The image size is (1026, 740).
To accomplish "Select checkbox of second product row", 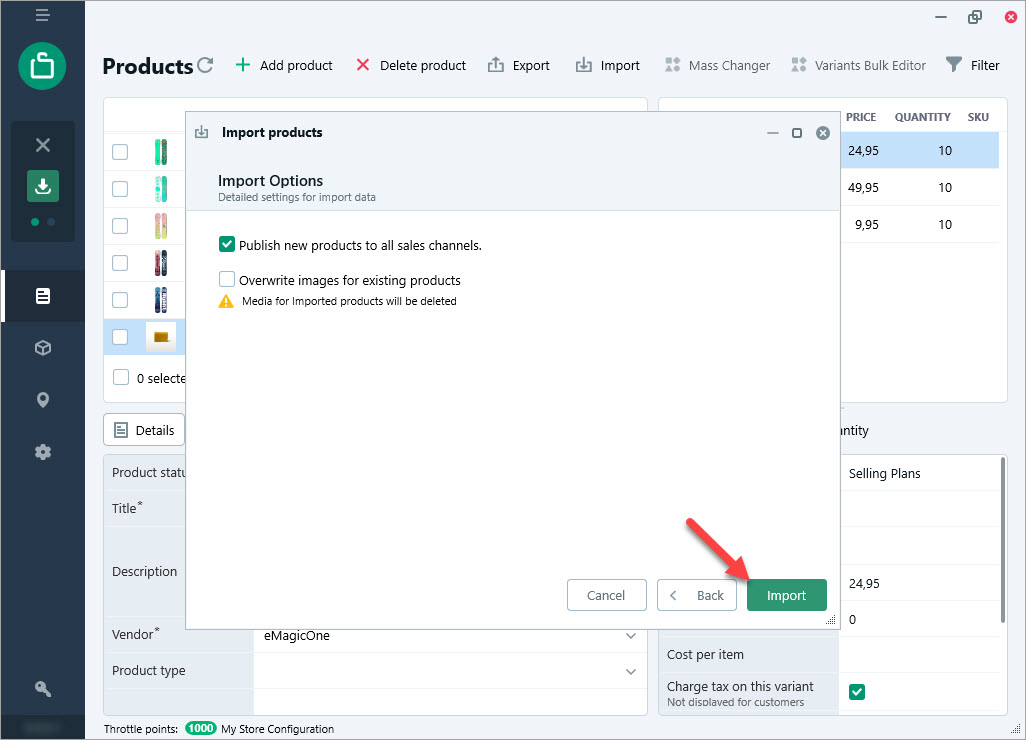I will (x=120, y=188).
